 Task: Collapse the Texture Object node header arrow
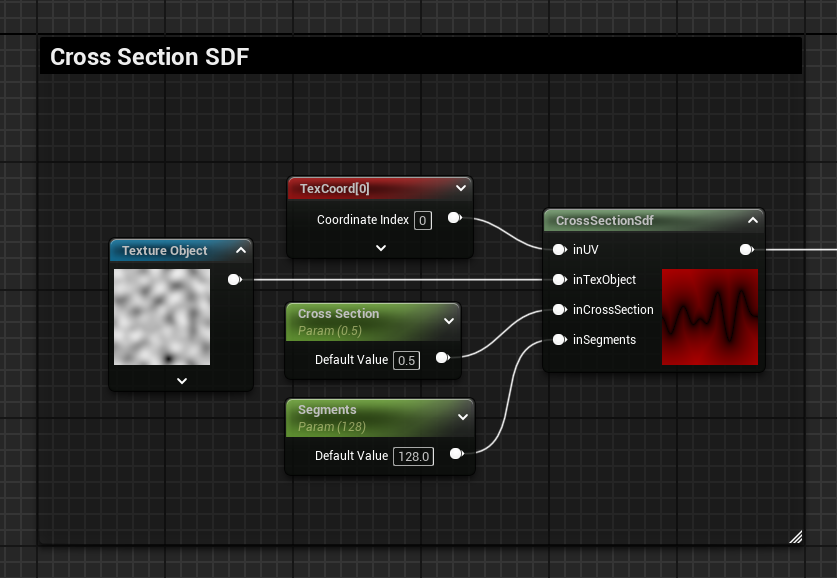pyautogui.click(x=240, y=251)
